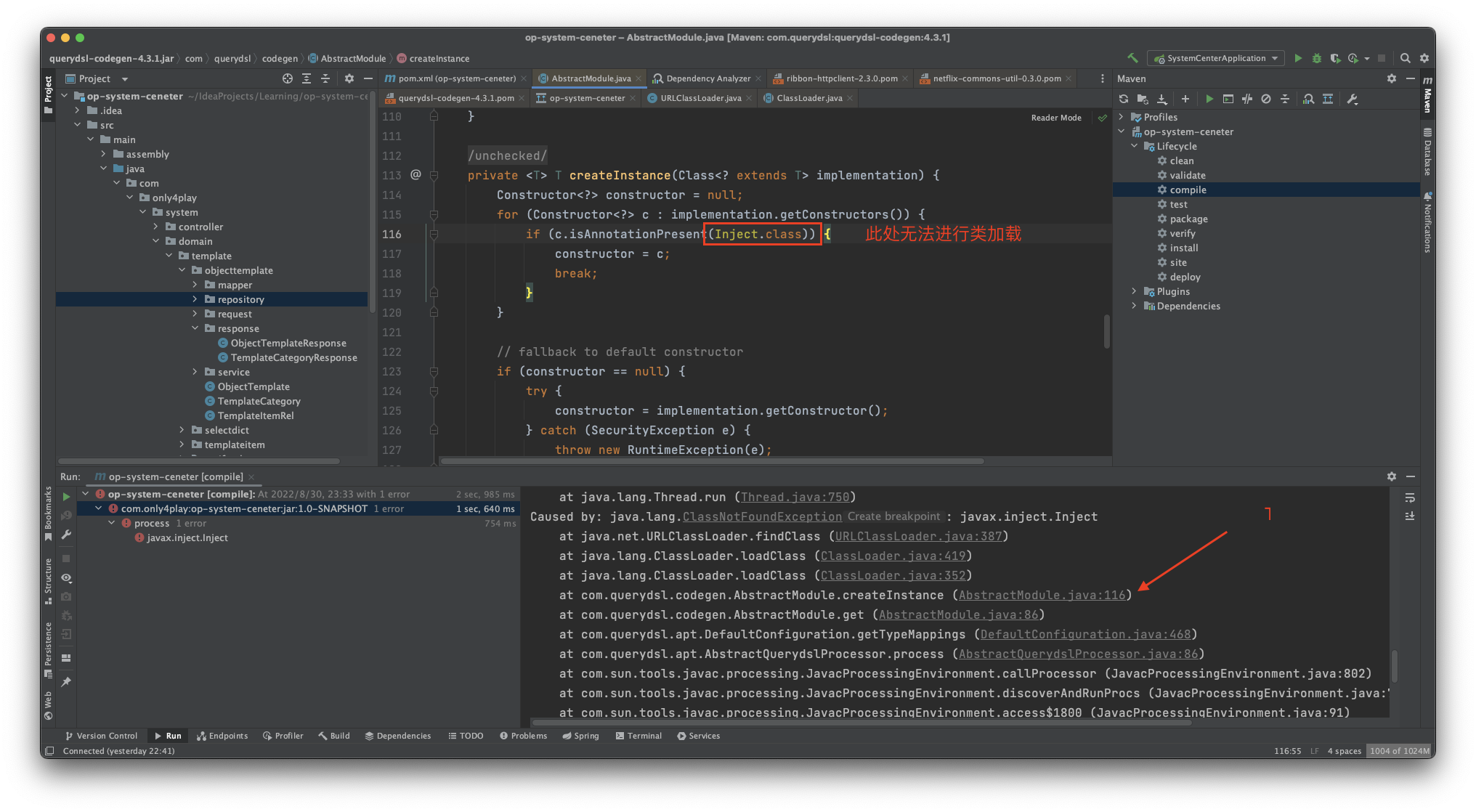Screen dimensions: 1476x812
Task: Click Scroll to End icon in console
Action: [x=1410, y=516]
